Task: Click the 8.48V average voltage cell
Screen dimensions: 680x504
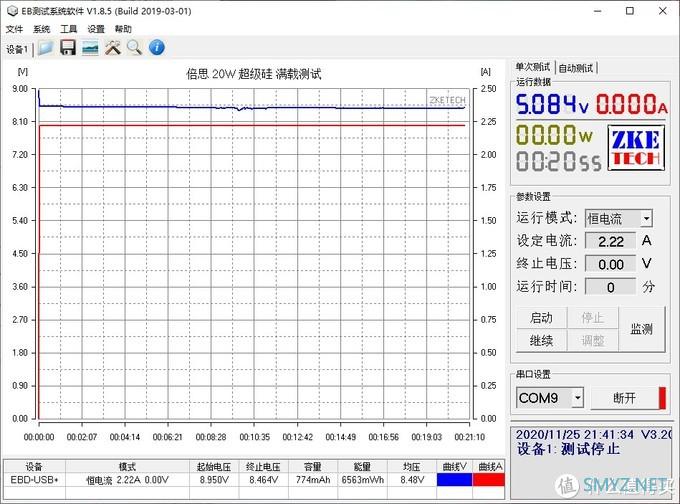Action: (x=412, y=480)
